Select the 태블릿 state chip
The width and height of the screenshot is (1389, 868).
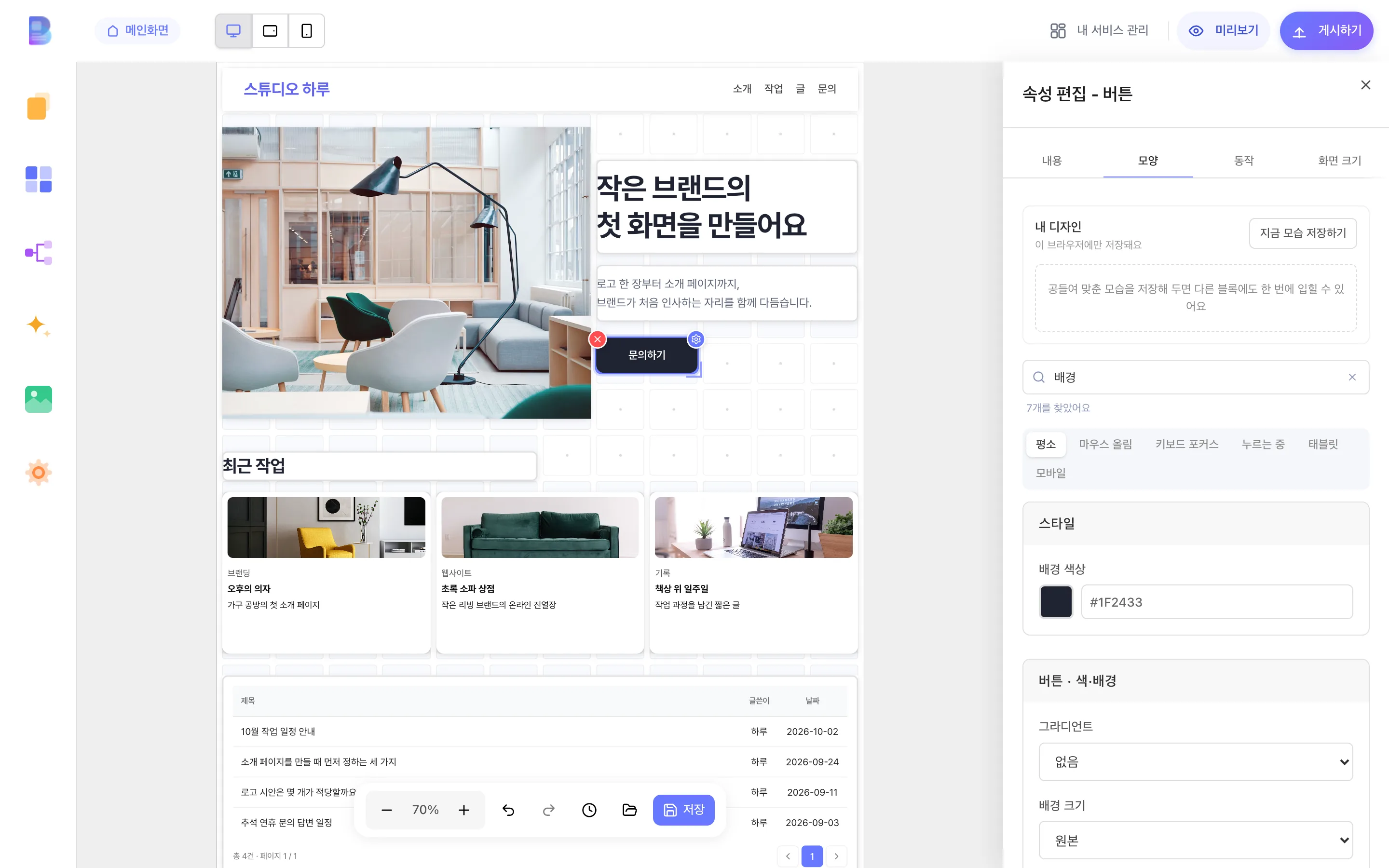[x=1323, y=444]
